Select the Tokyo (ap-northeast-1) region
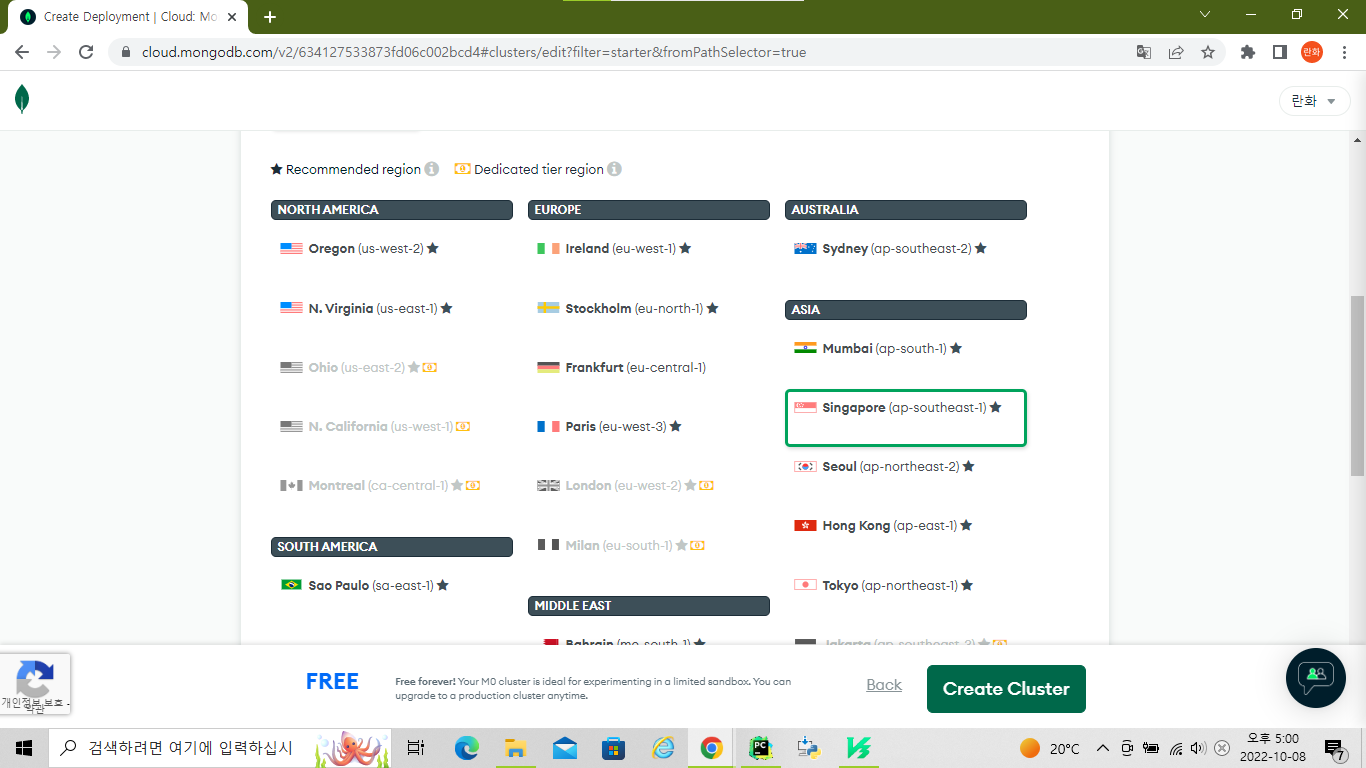 coord(905,585)
